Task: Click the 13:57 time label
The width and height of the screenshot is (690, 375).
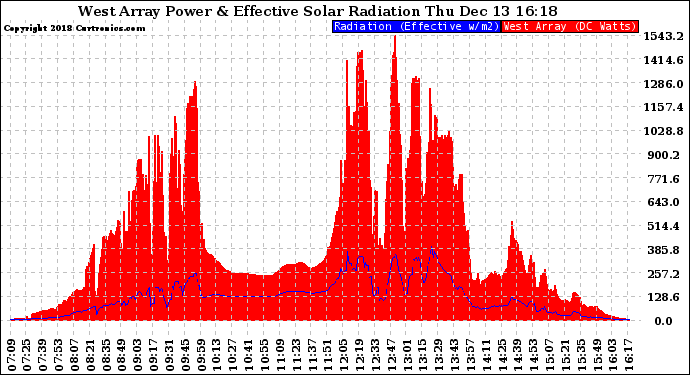Action: click(x=469, y=355)
